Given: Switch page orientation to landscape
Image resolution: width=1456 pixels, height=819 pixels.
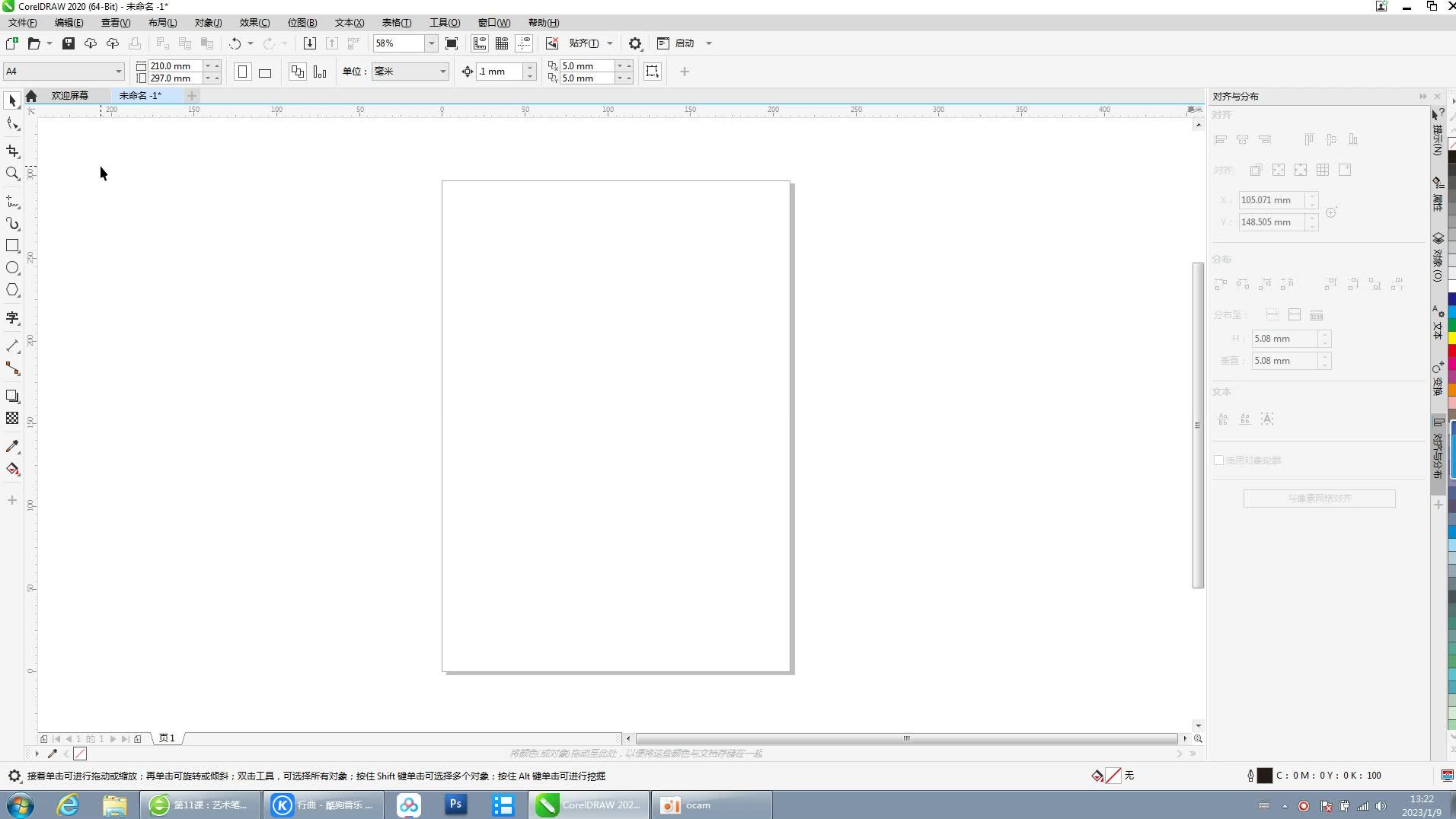Looking at the screenshot, I should pyautogui.click(x=263, y=72).
